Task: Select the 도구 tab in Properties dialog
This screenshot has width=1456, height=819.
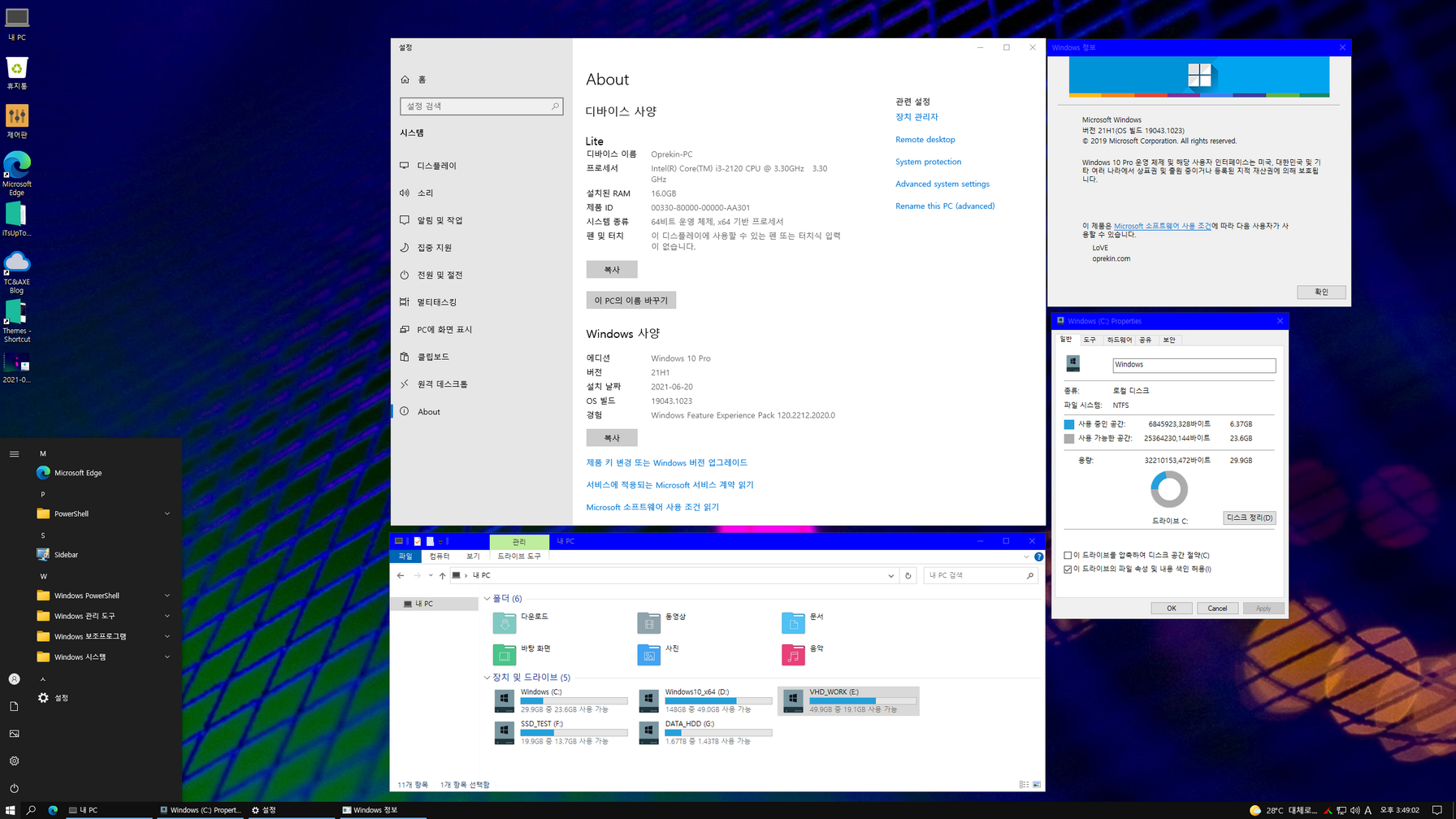Action: (1090, 340)
